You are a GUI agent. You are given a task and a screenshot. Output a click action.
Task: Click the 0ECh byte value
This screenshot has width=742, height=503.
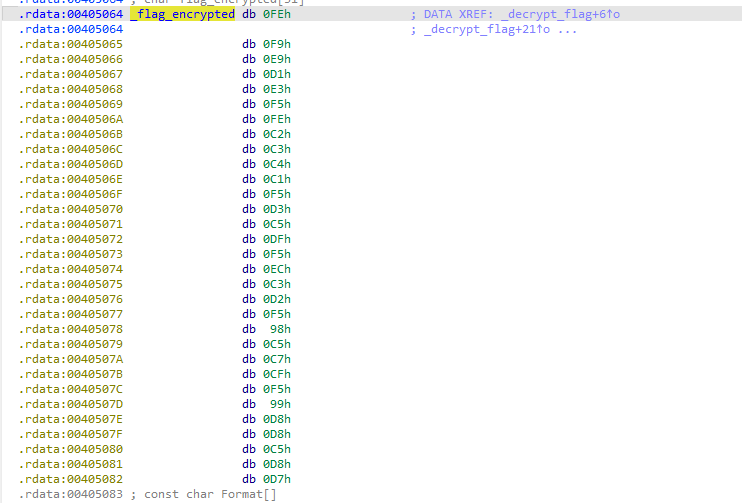coord(277,269)
